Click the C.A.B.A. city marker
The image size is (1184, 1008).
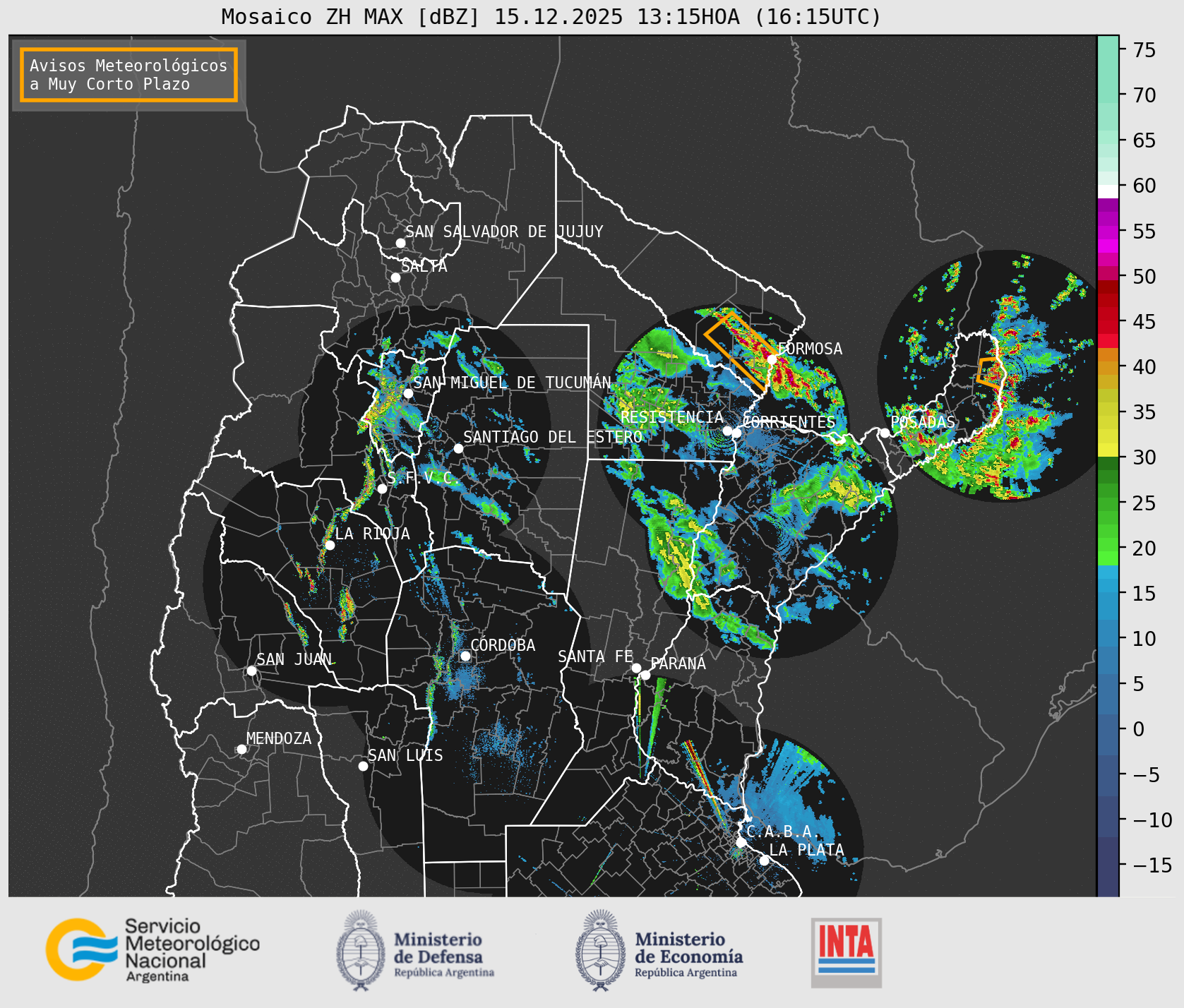(741, 842)
